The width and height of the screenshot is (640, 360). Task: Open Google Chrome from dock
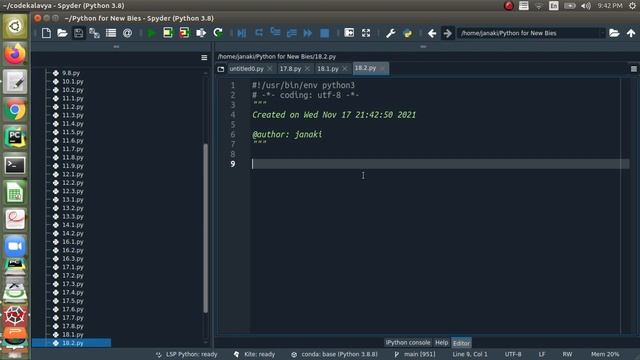15,110
